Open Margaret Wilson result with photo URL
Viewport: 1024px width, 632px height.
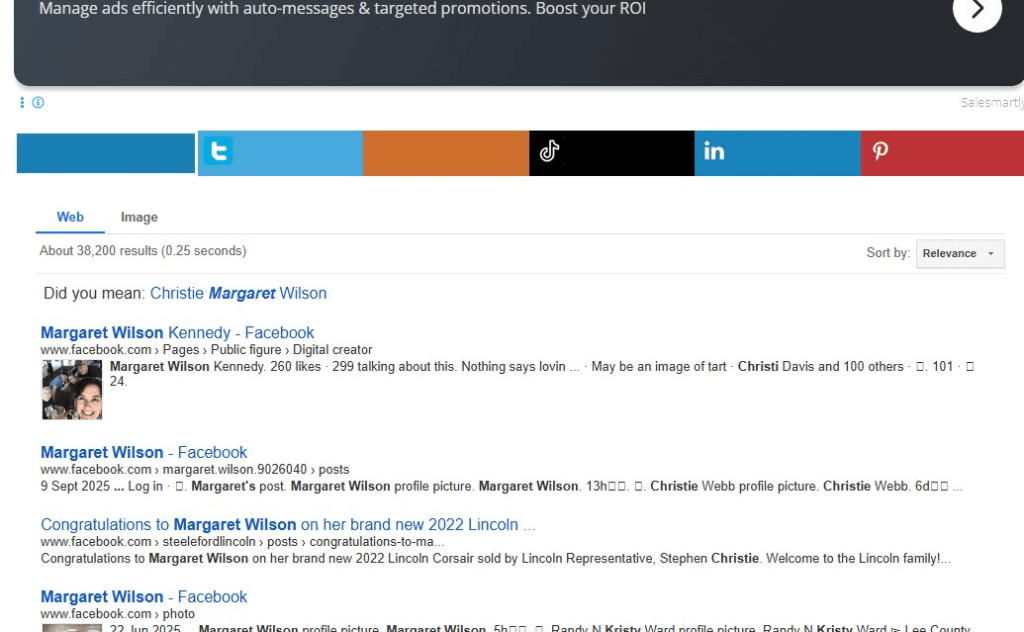(144, 597)
